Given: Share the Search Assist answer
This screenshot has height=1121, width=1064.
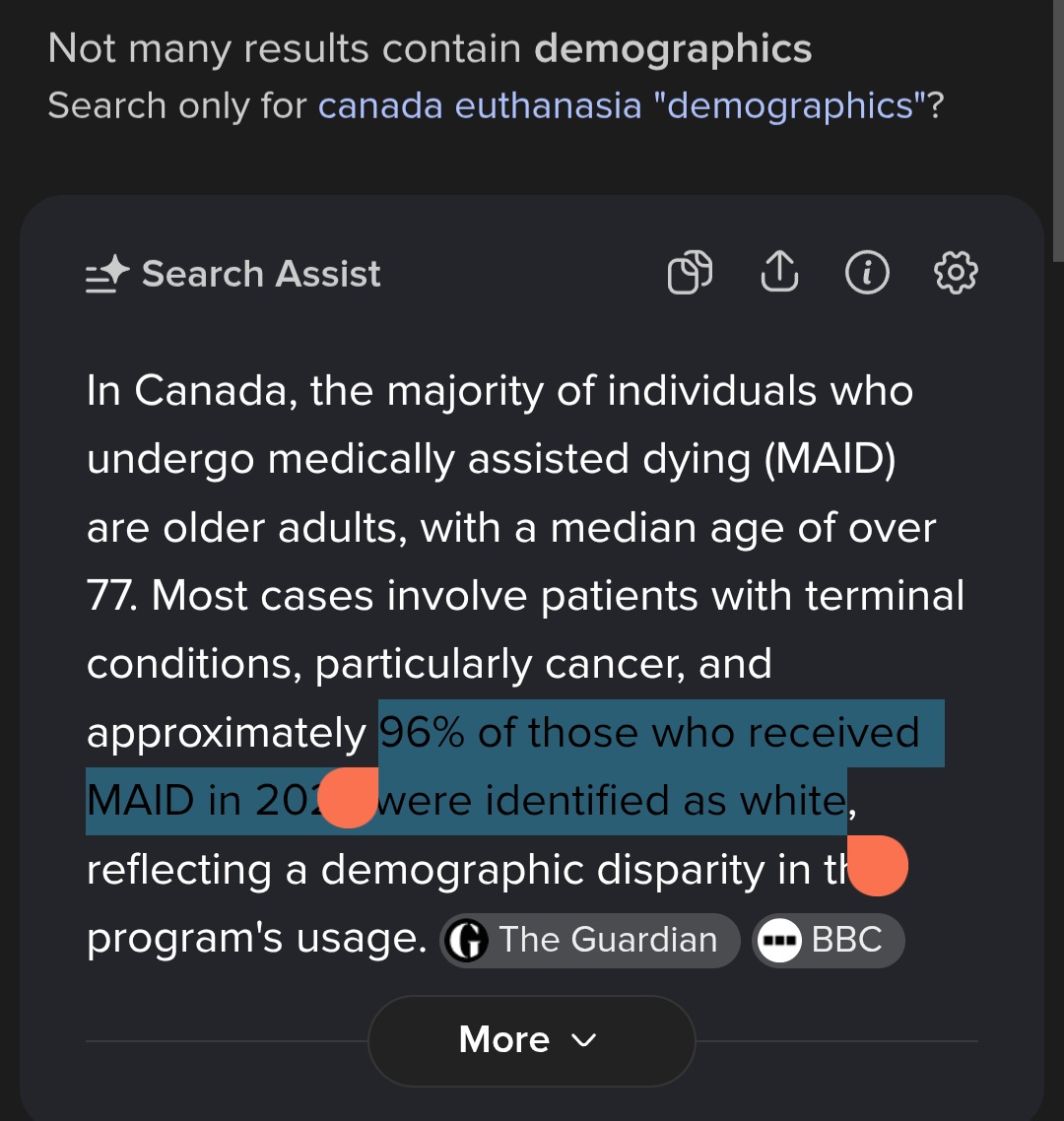Looking at the screenshot, I should point(778,272).
